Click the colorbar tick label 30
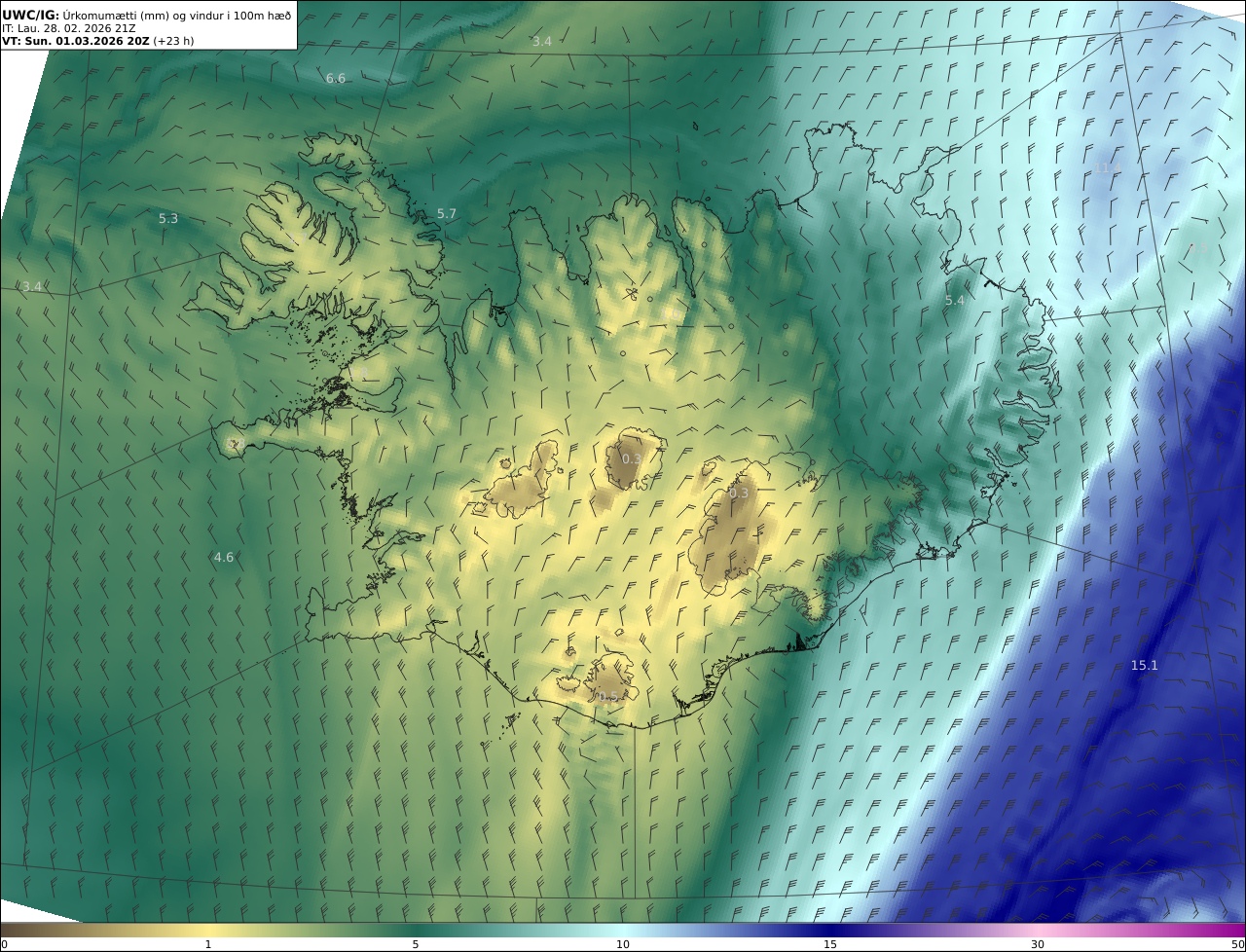This screenshot has width=1246, height=952. [1038, 944]
